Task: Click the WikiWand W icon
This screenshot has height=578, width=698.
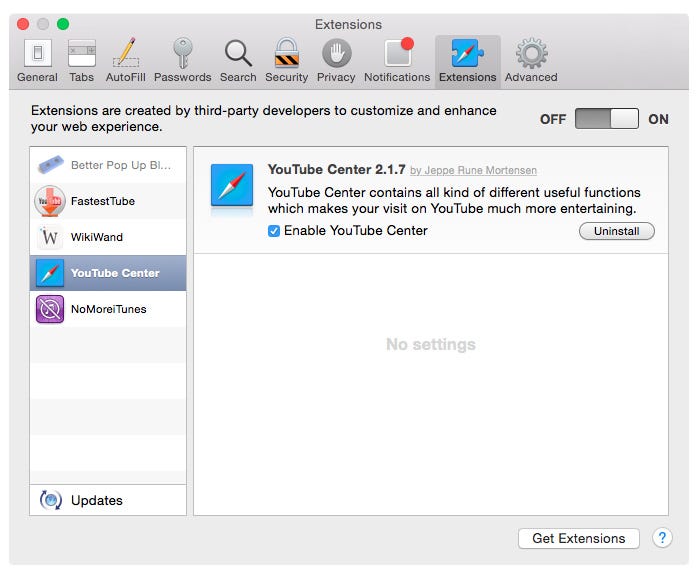Action: coord(49,237)
